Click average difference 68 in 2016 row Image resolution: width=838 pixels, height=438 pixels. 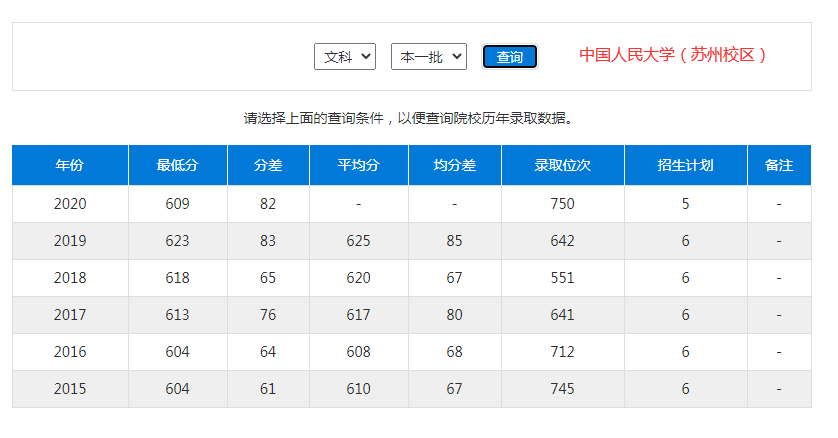point(454,352)
